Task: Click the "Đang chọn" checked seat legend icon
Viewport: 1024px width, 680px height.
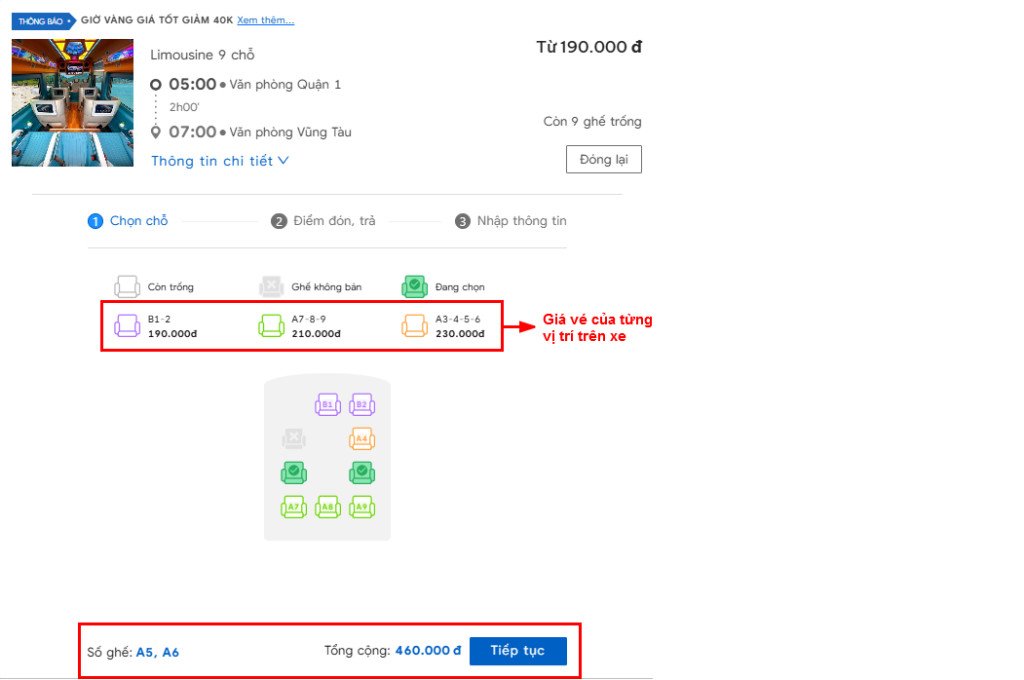Action: click(x=415, y=287)
